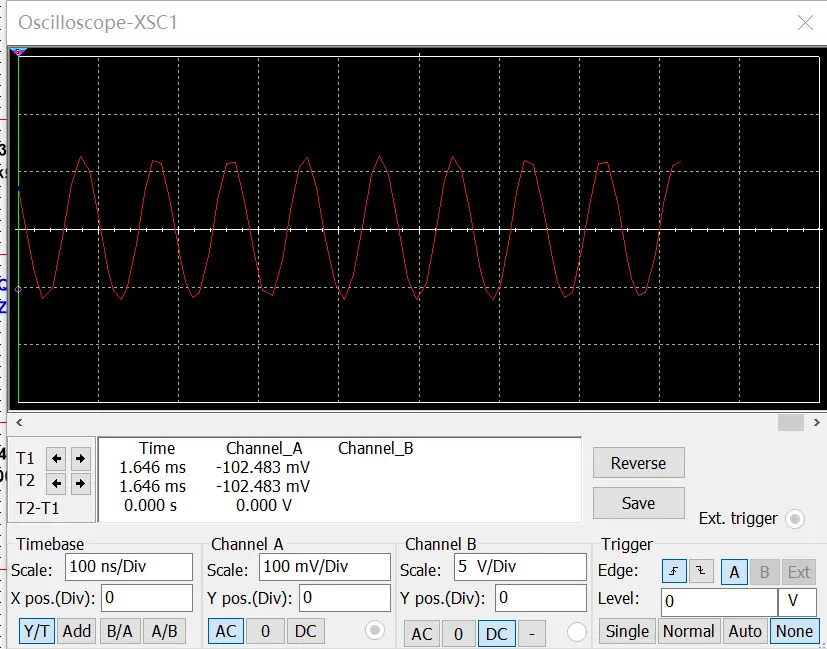This screenshot has width=827, height=649.
Task: Switch timebase mode to Add
Action: click(77, 631)
